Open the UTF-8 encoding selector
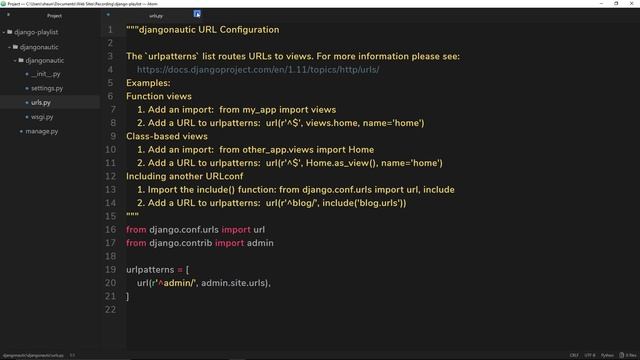This screenshot has width=640, height=360. click(590, 356)
